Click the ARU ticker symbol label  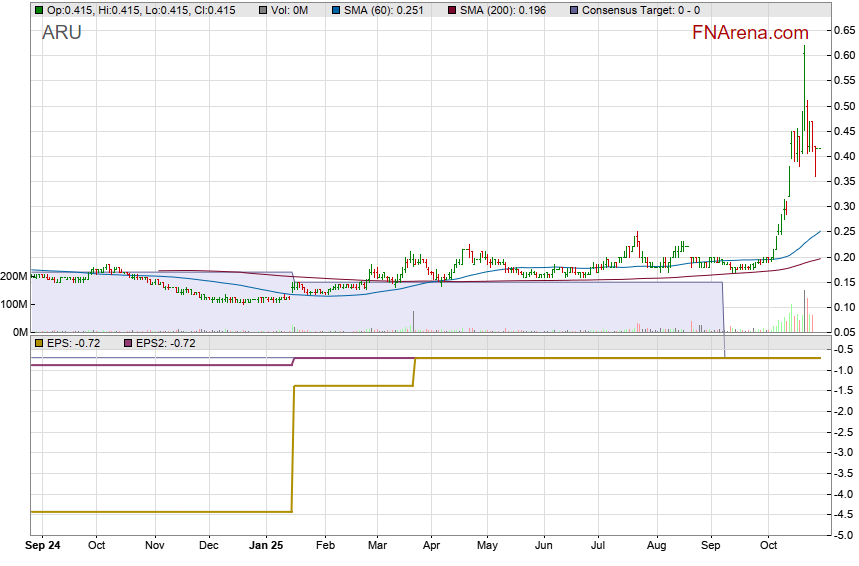(x=61, y=33)
